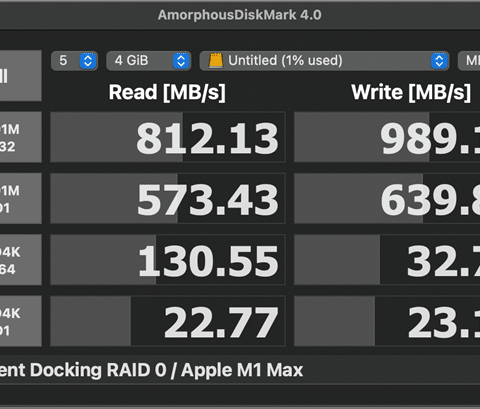Start the 1M queue depth 32 test
This screenshot has width=480, height=409.
point(21,137)
